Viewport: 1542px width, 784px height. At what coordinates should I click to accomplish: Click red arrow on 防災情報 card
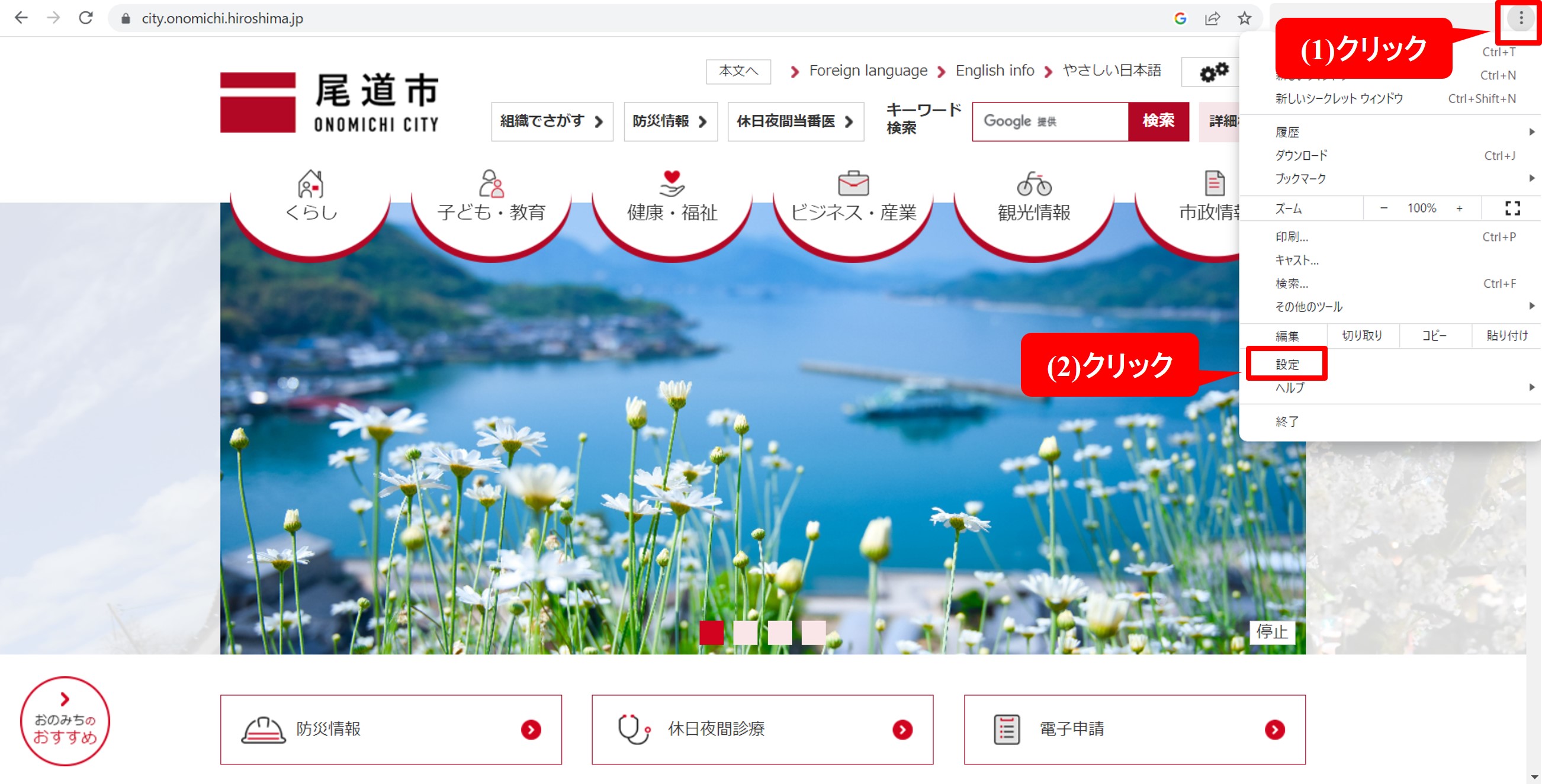[531, 730]
